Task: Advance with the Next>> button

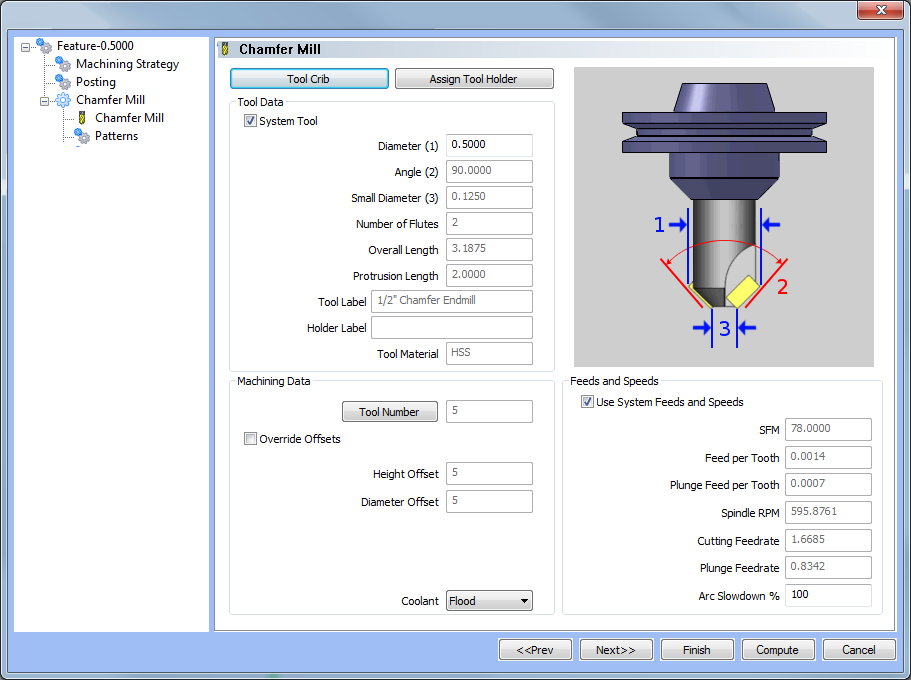Action: pyautogui.click(x=616, y=650)
